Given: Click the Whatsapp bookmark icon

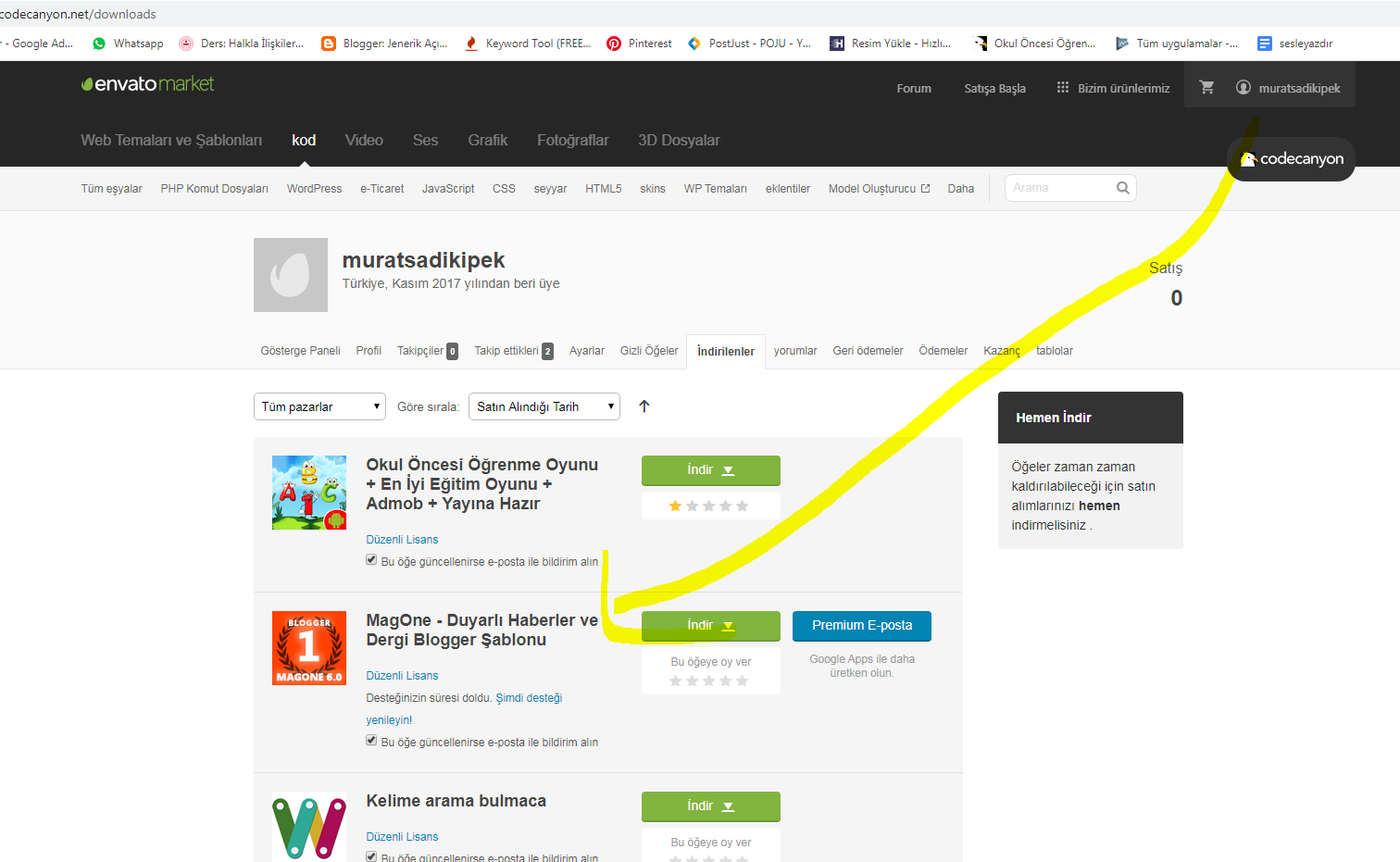Looking at the screenshot, I should [99, 44].
